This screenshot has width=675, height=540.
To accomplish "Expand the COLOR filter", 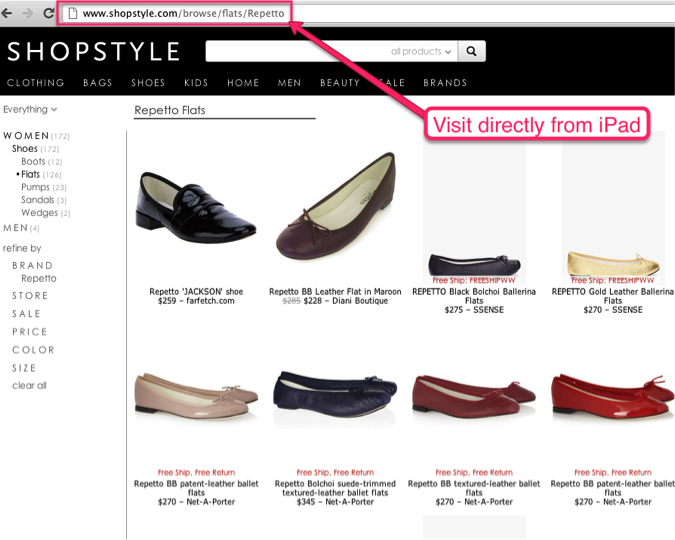I will 33,350.
